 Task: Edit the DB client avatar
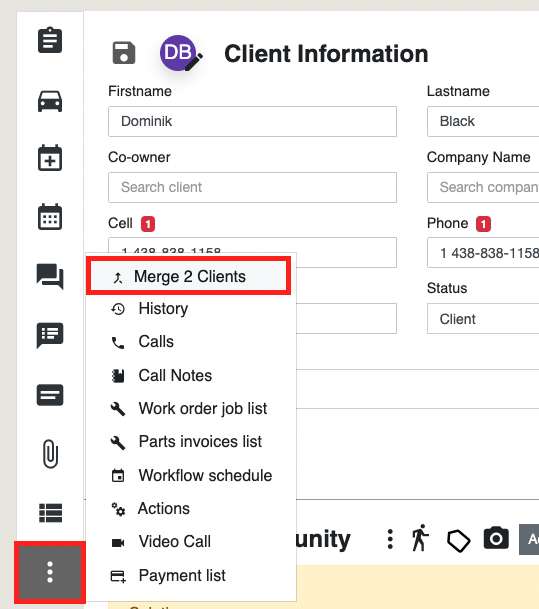[179, 53]
